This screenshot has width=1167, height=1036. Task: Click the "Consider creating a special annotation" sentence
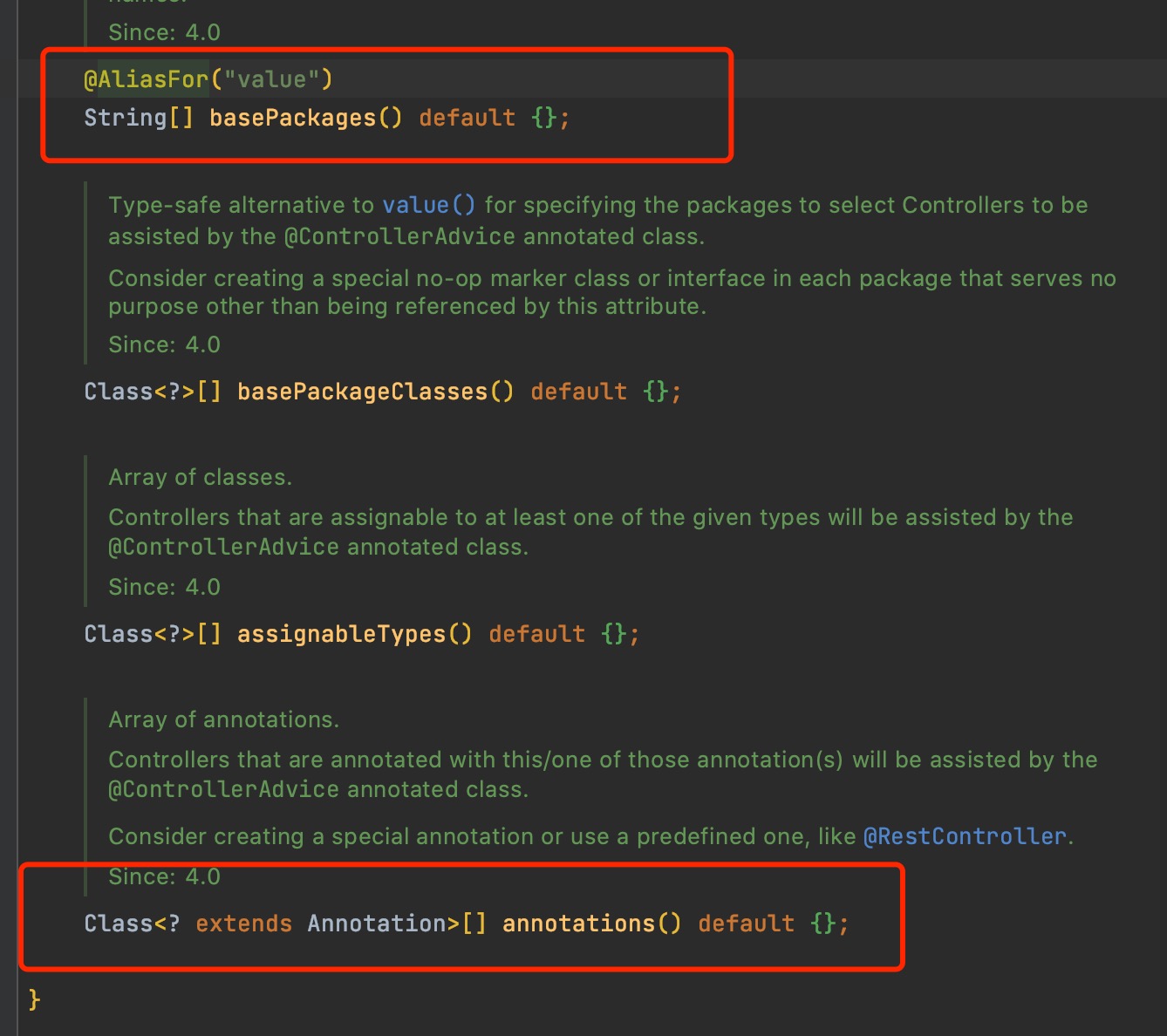[x=591, y=836]
